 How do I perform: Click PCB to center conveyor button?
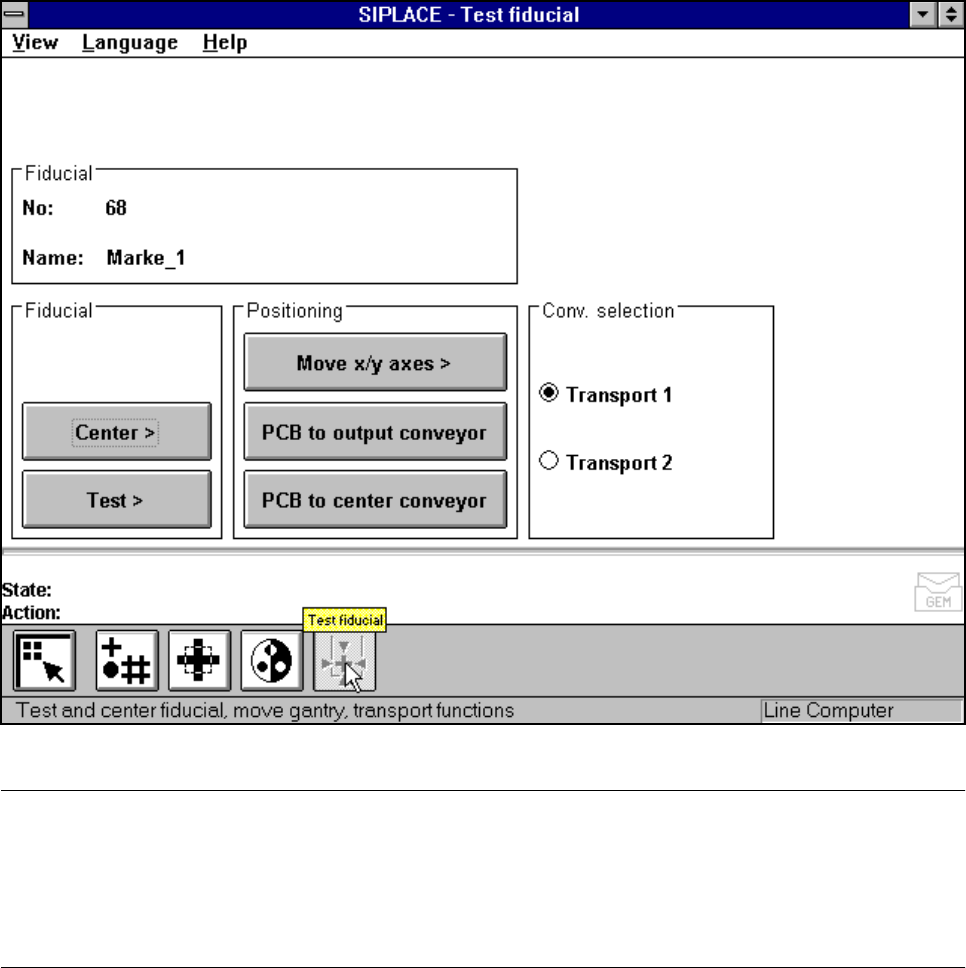375,499
